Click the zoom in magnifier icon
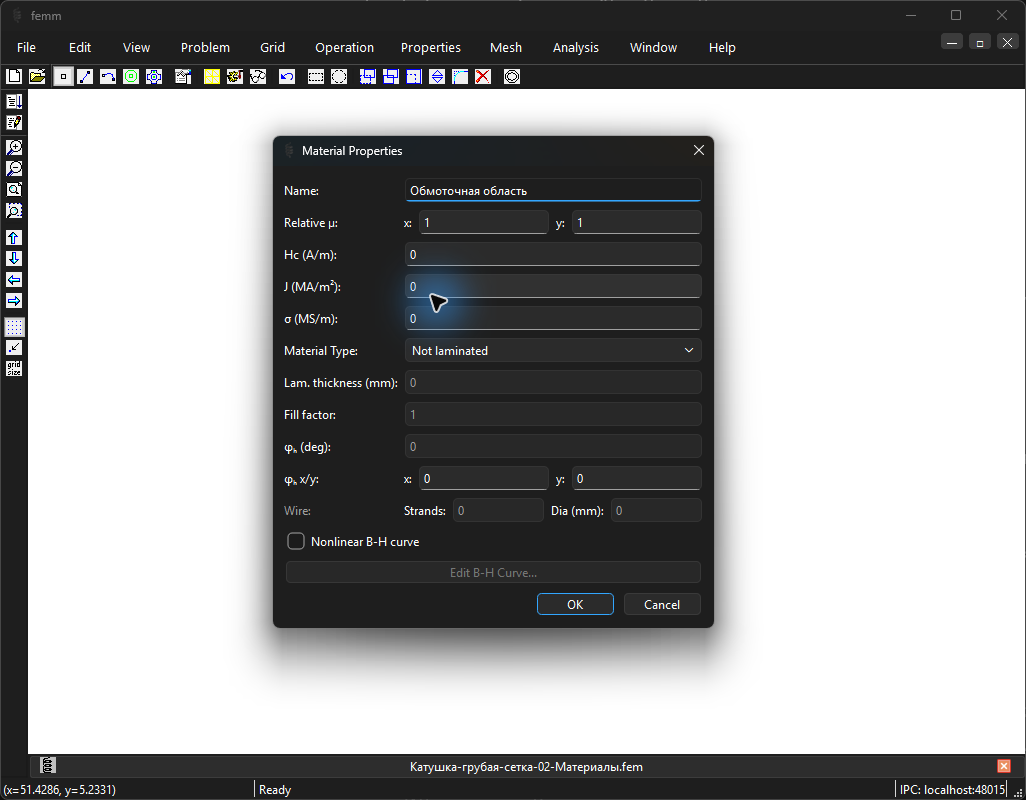 tap(14, 147)
